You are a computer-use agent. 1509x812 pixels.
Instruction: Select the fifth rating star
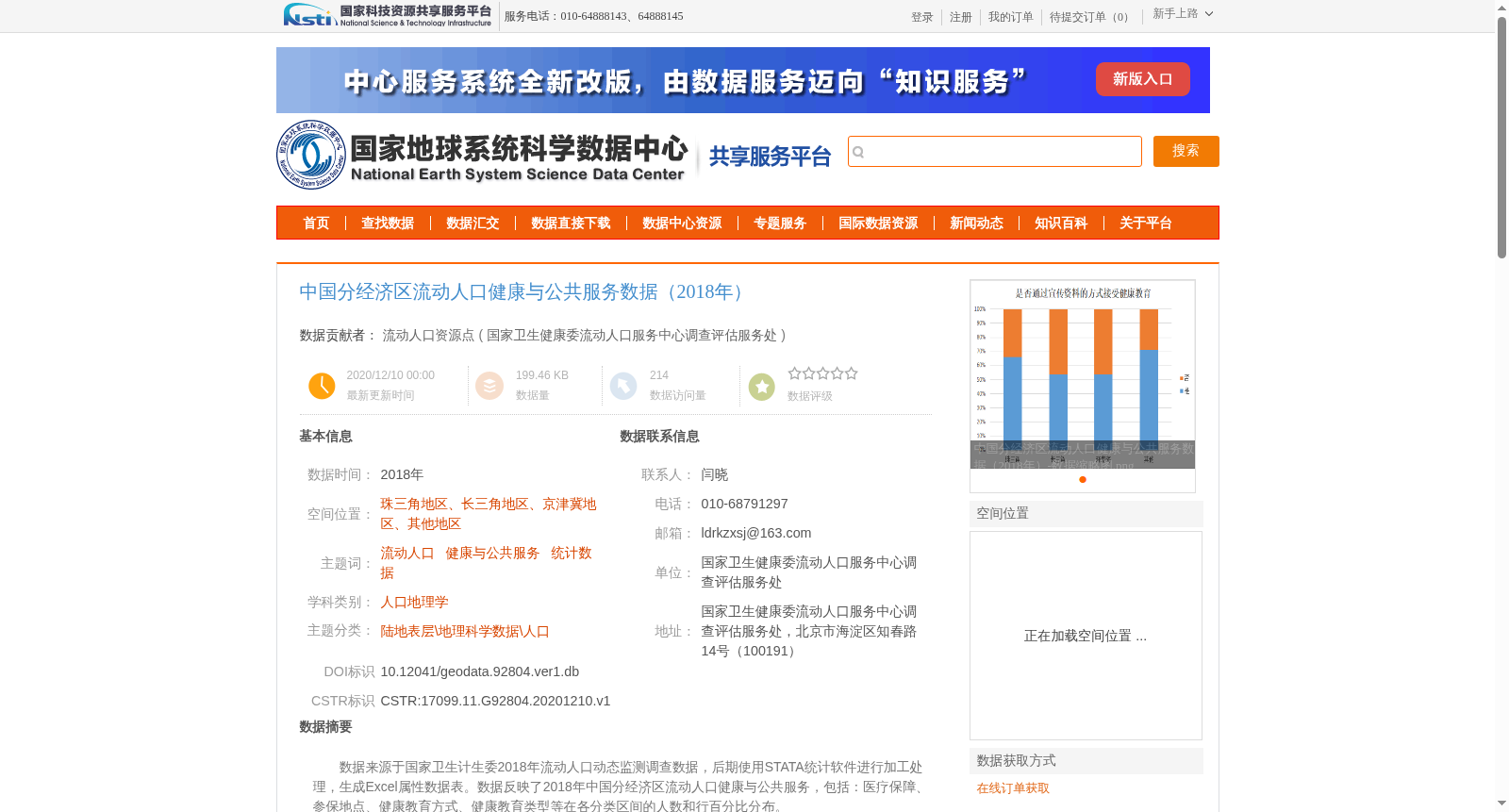tap(852, 373)
